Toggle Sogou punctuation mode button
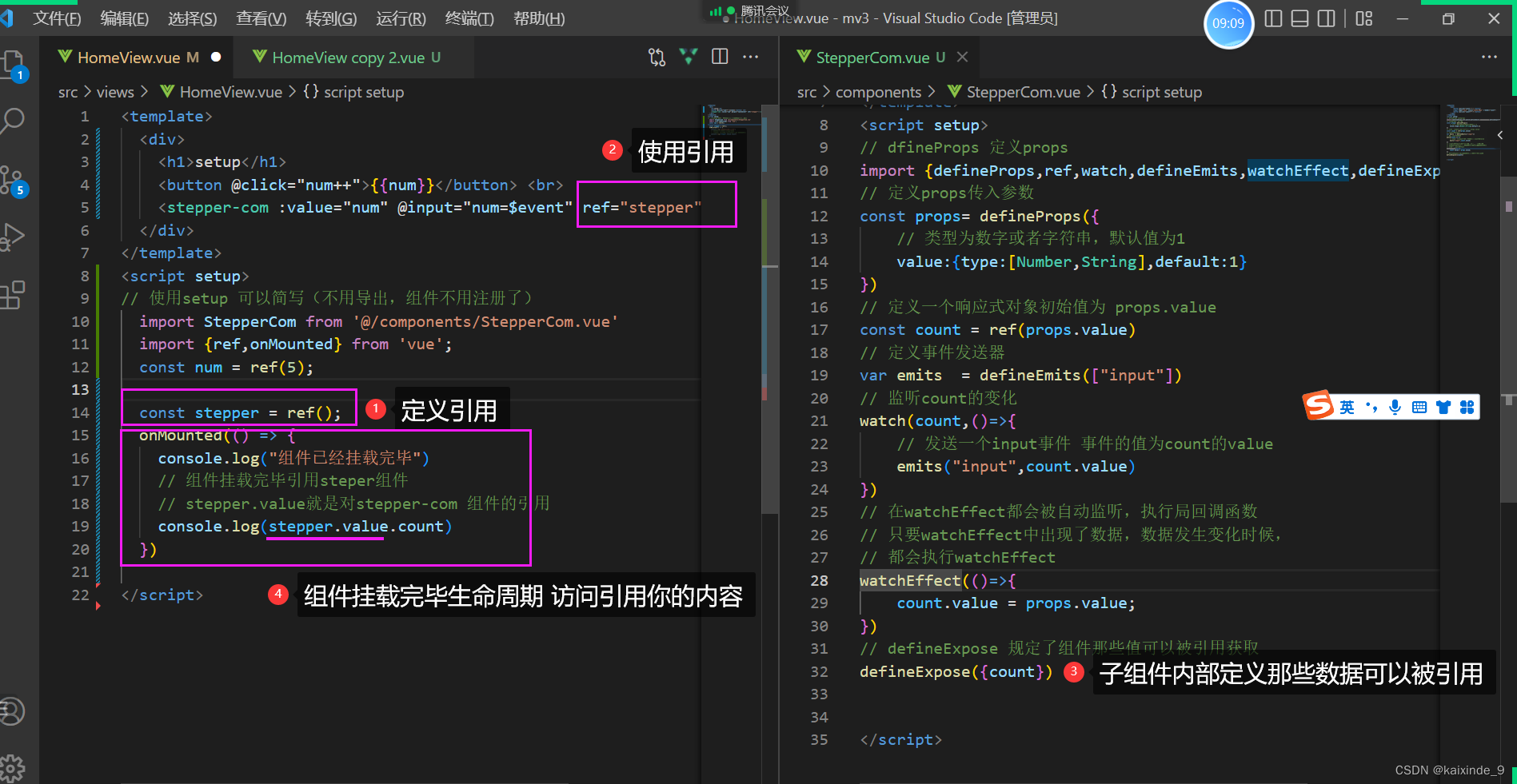Screen dimensions: 1517x784 pyautogui.click(x=1371, y=408)
